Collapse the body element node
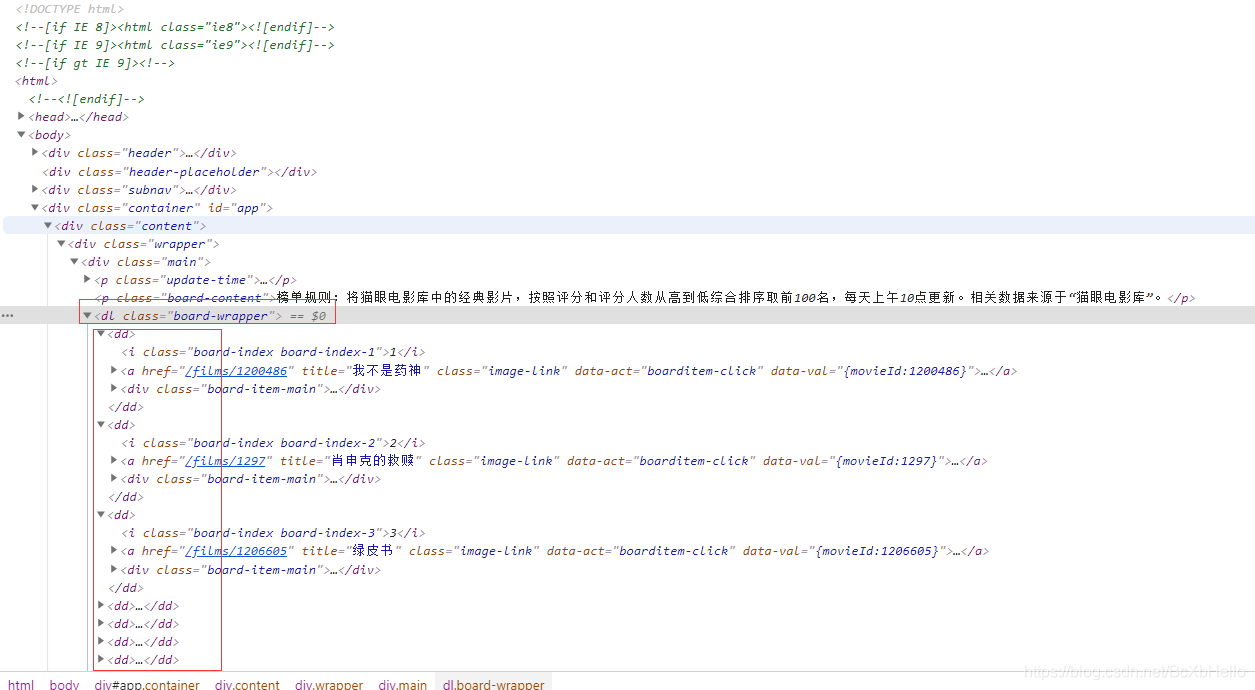The width and height of the screenshot is (1255, 690). pos(21,135)
